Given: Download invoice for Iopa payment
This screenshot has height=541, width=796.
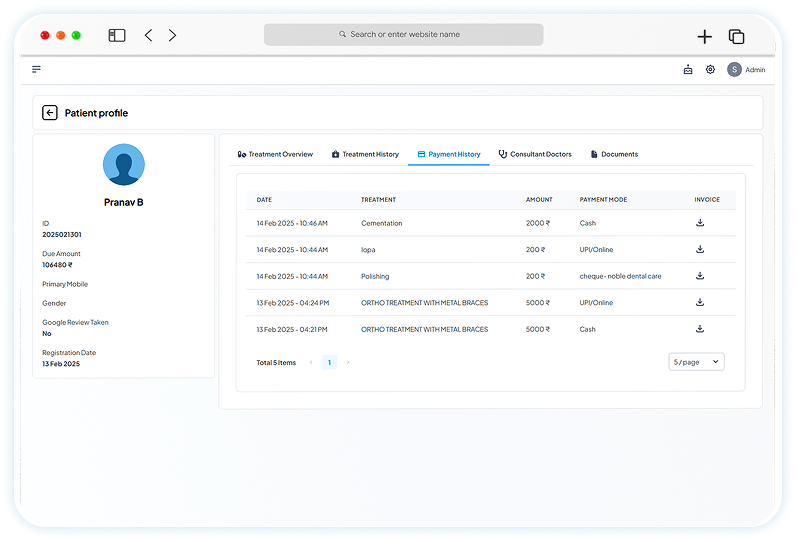Looking at the screenshot, I should click(700, 249).
